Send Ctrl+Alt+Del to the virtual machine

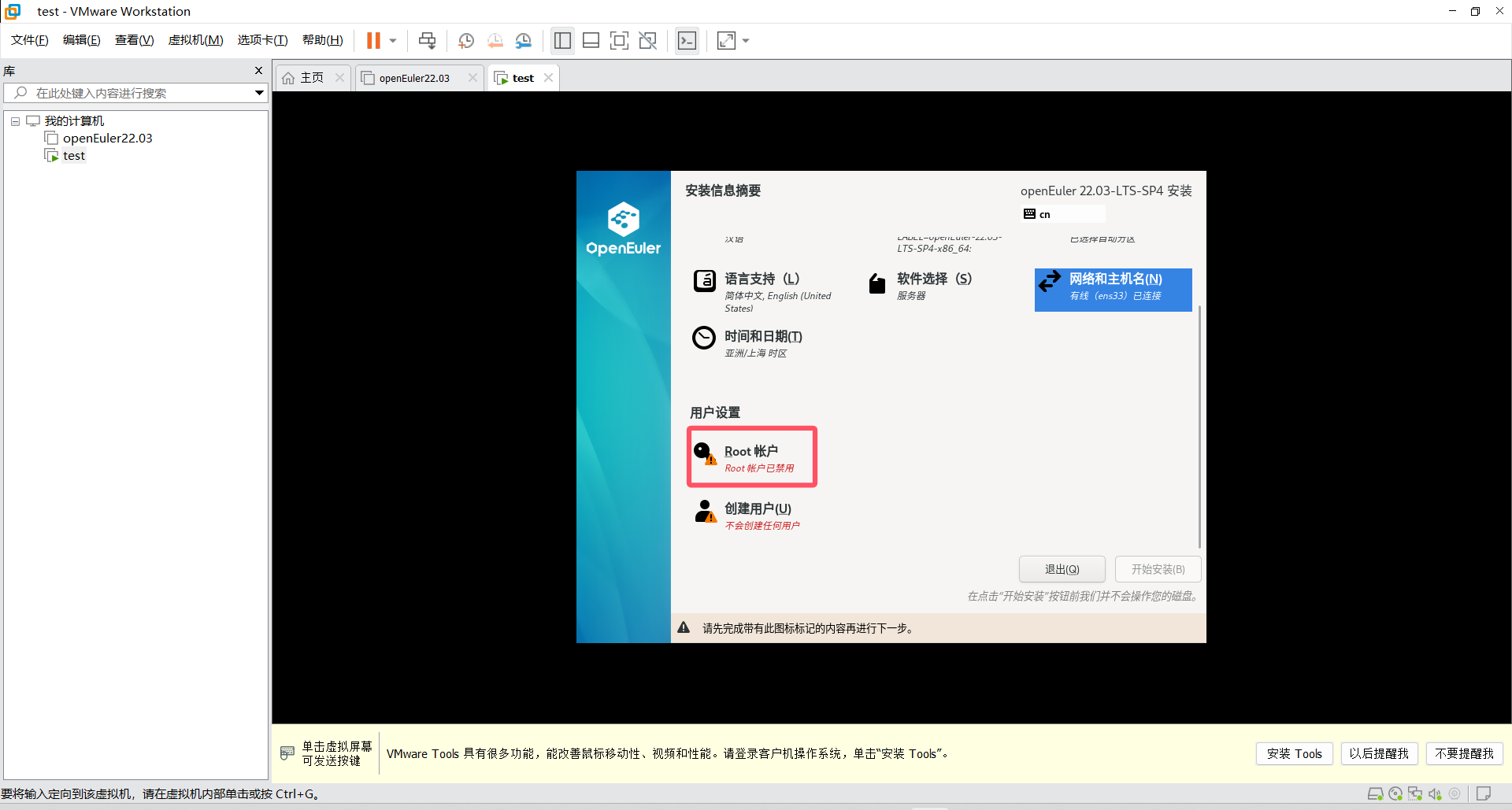click(x=427, y=40)
